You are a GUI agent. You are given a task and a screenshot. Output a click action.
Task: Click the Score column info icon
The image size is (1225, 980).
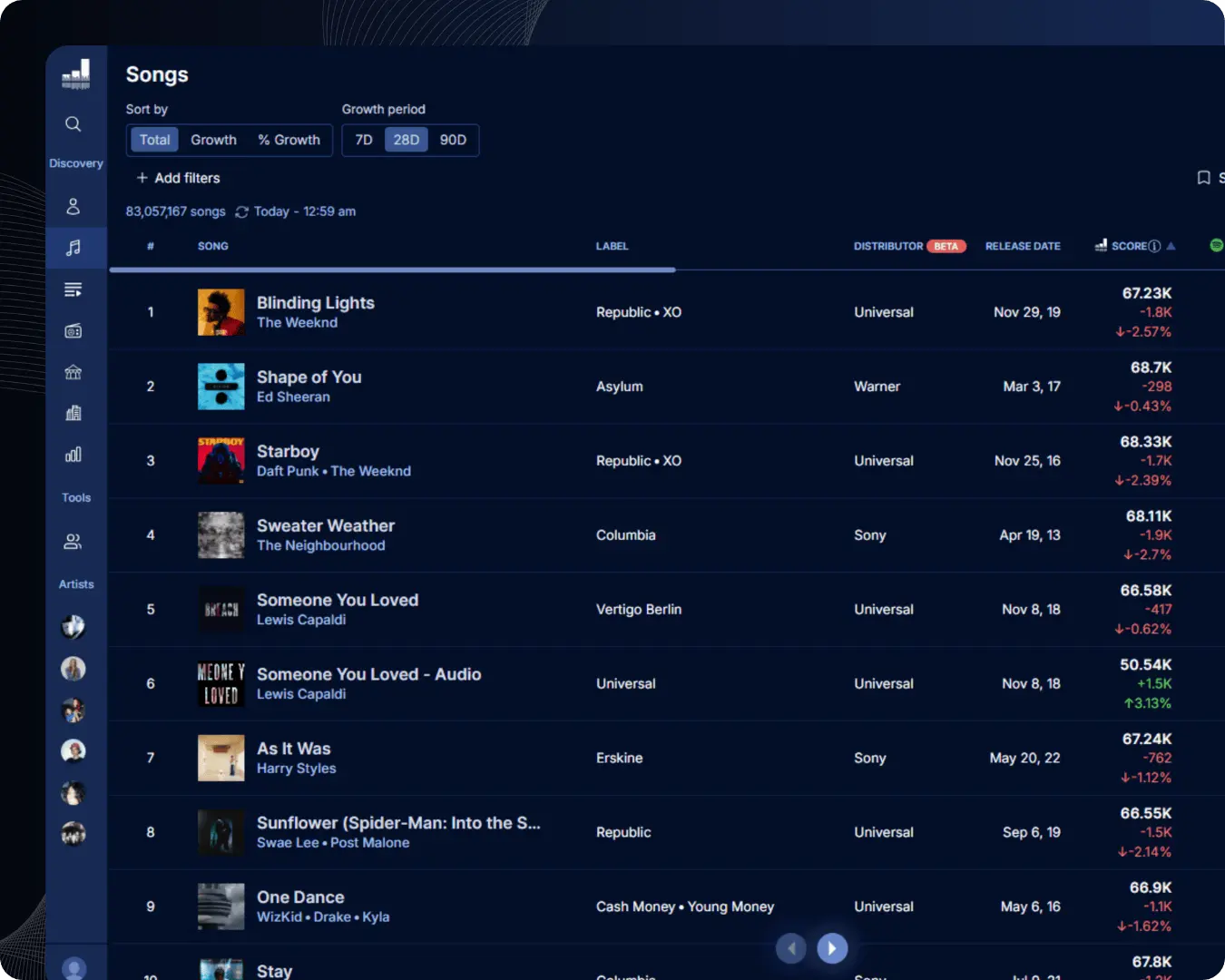point(1155,246)
